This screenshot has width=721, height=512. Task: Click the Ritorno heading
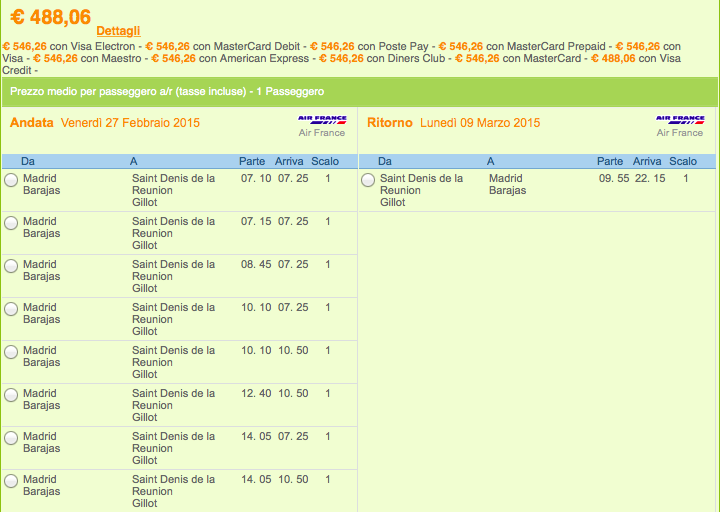(389, 123)
